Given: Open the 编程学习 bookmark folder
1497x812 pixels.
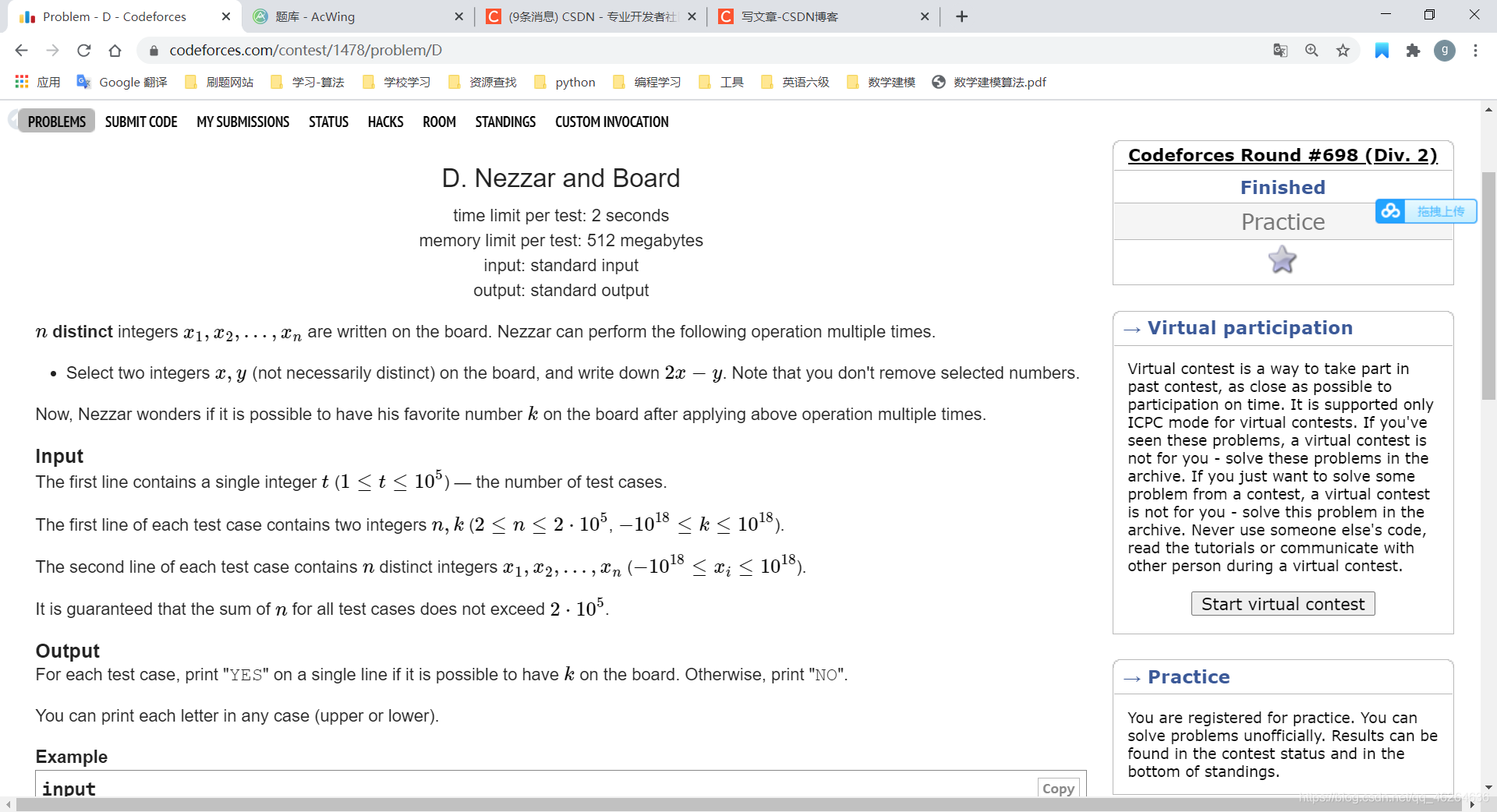Looking at the screenshot, I should click(x=647, y=82).
